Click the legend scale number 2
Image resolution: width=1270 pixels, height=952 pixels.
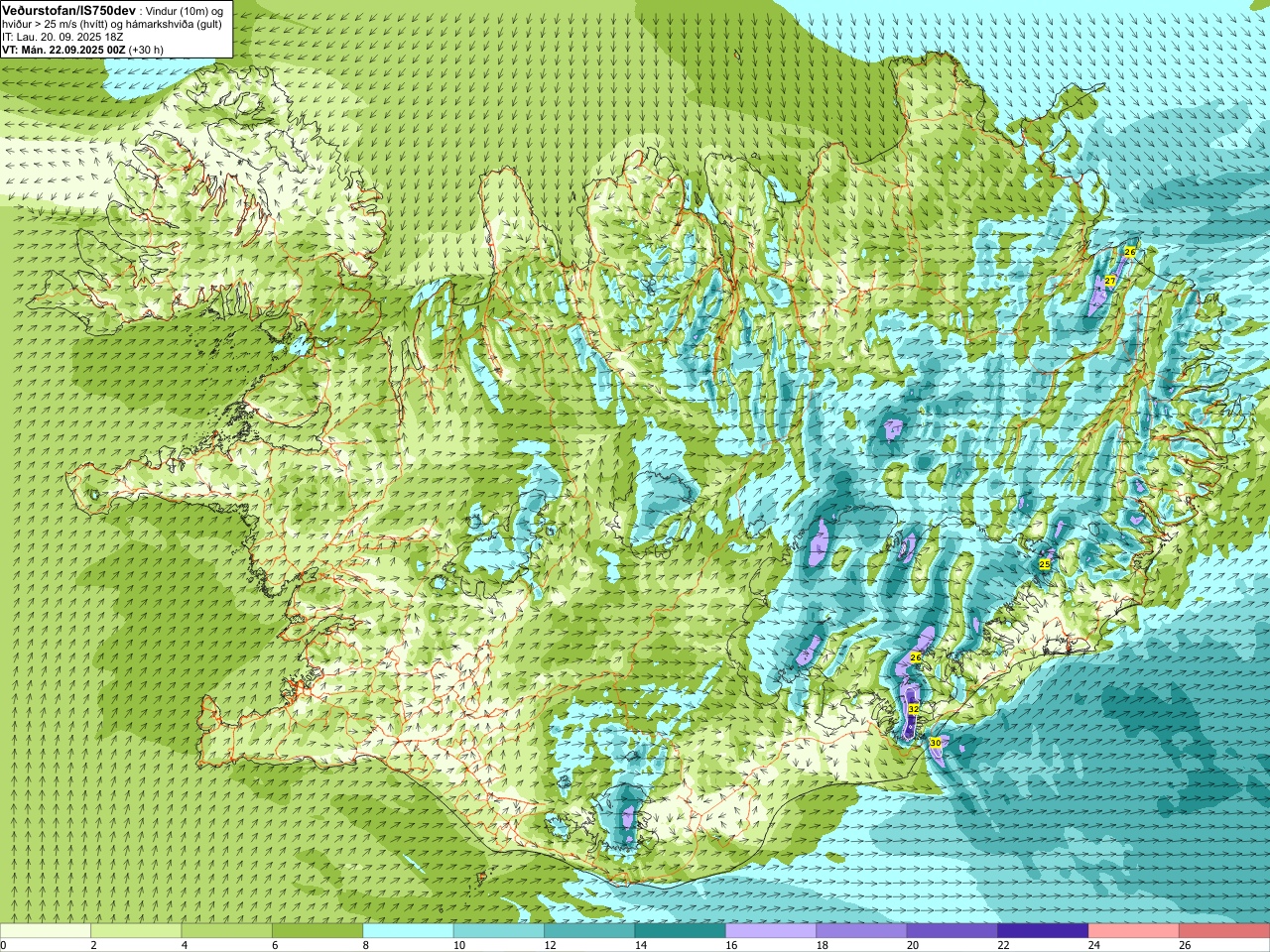93,945
